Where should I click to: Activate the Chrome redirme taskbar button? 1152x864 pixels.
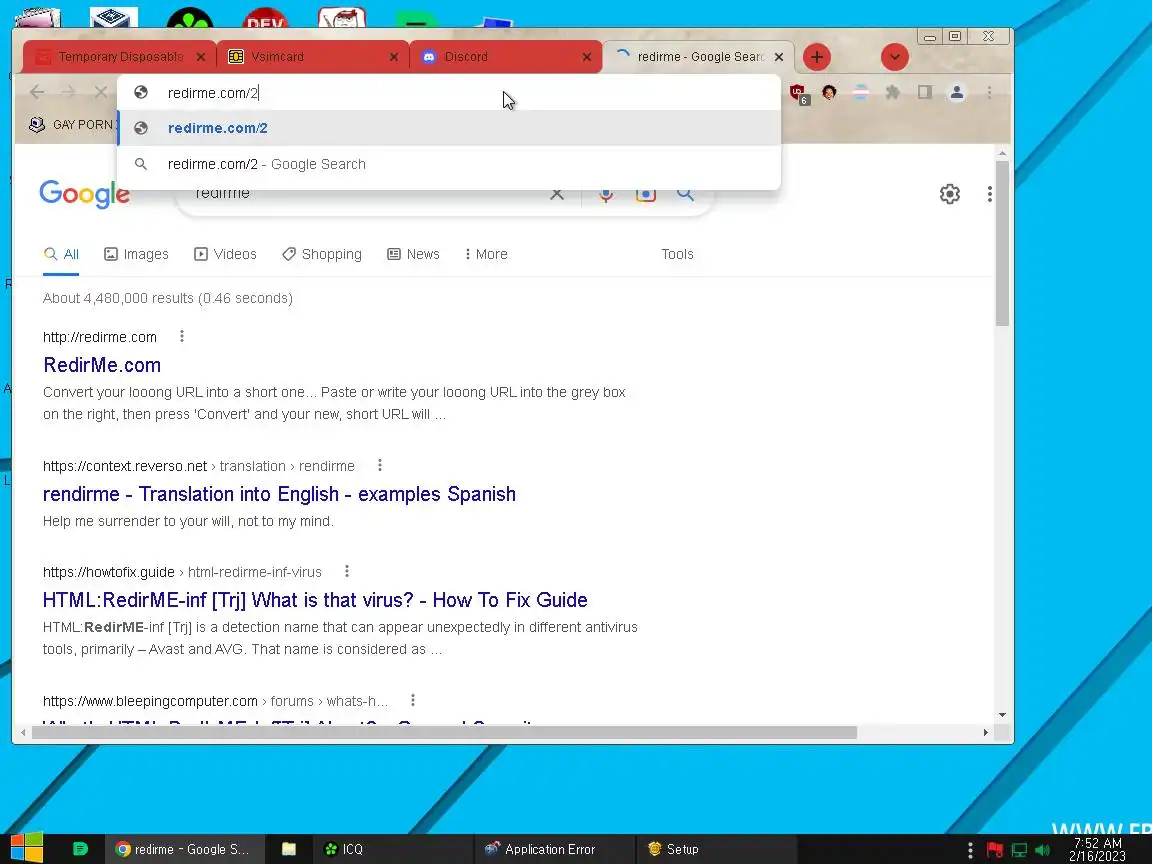coord(182,849)
